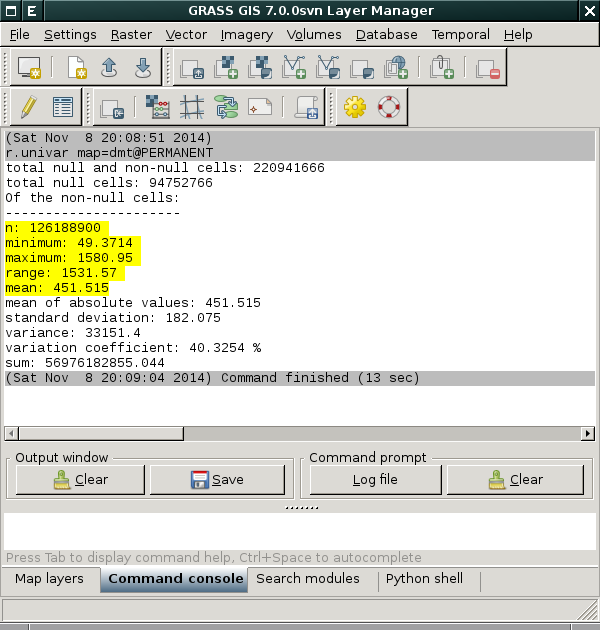Open GUI settings gear icon
The width and height of the screenshot is (600, 630).
[x=355, y=107]
